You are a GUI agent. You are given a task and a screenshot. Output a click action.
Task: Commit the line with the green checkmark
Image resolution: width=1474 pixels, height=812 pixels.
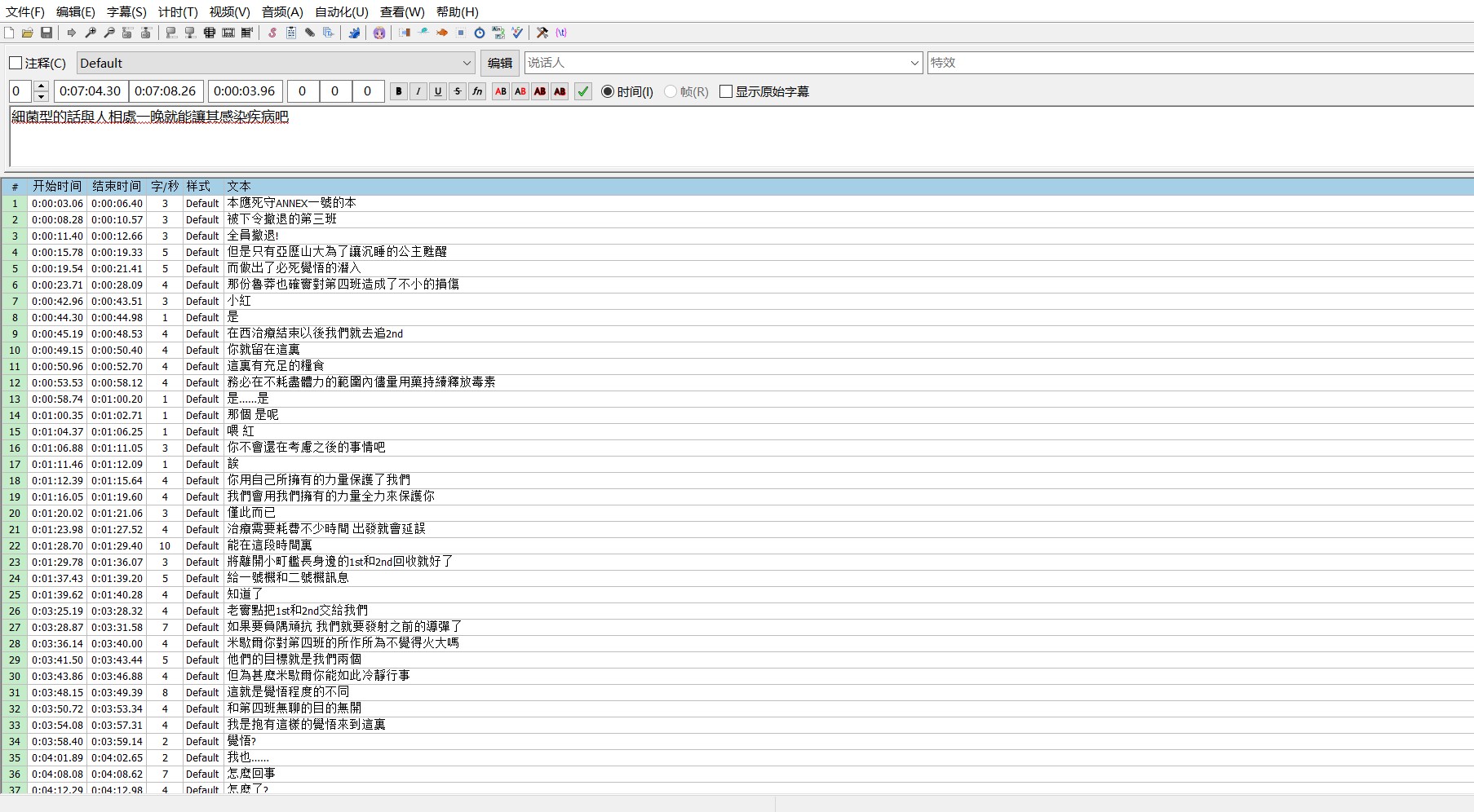coord(583,91)
